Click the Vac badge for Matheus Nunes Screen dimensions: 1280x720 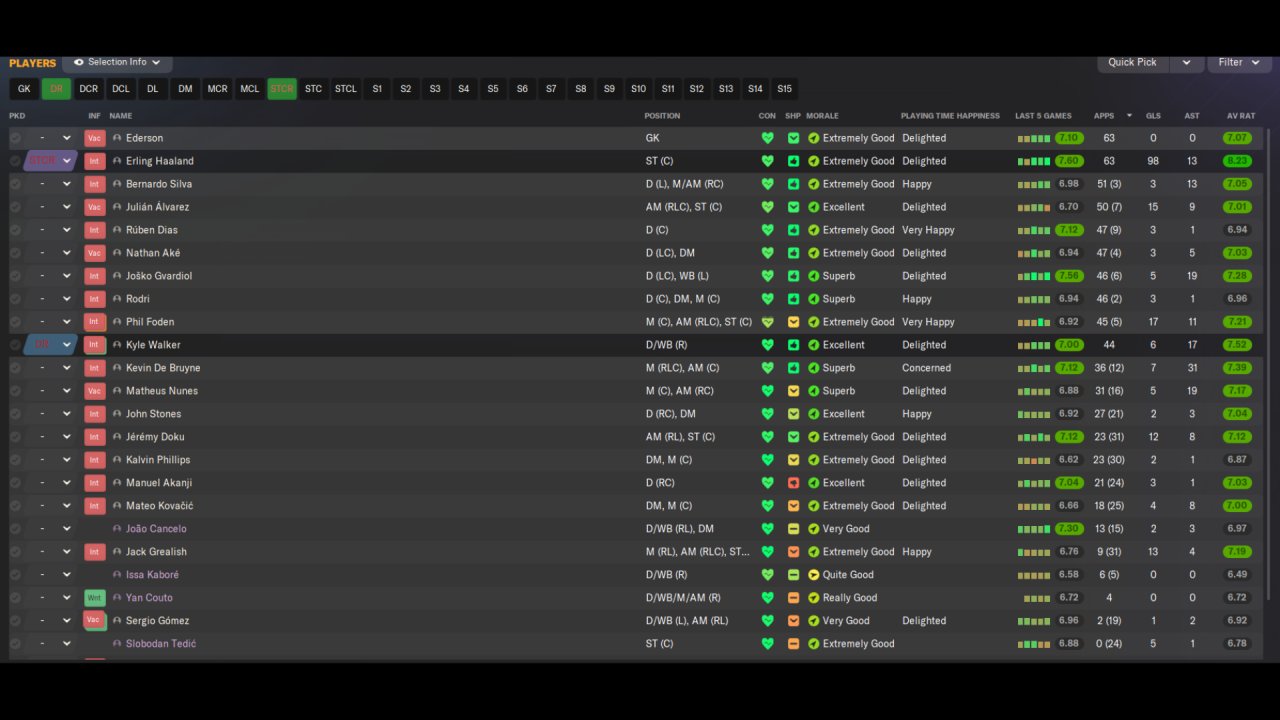(94, 391)
